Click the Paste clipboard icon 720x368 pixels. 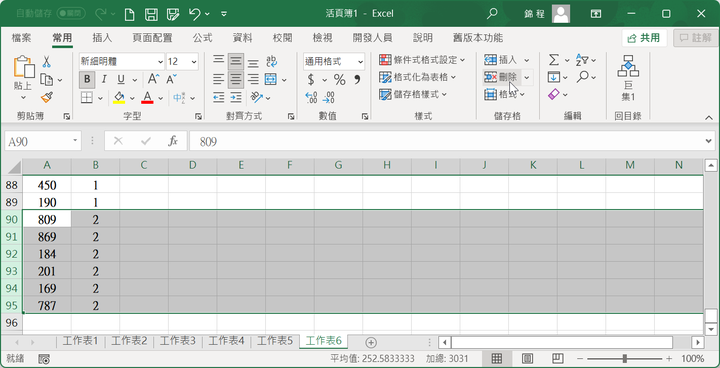pyautogui.click(x=24, y=67)
